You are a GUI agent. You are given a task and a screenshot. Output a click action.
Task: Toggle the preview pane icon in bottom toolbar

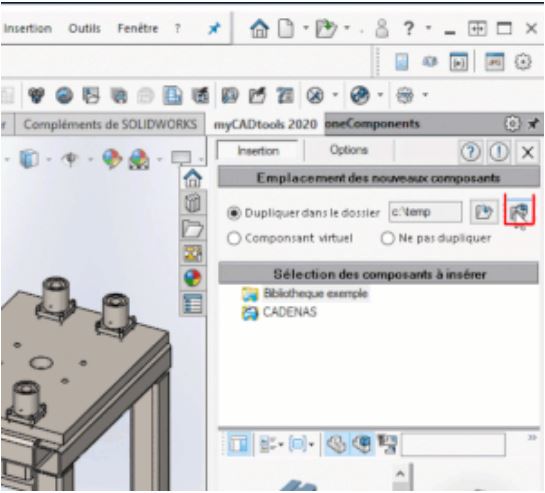(239, 444)
